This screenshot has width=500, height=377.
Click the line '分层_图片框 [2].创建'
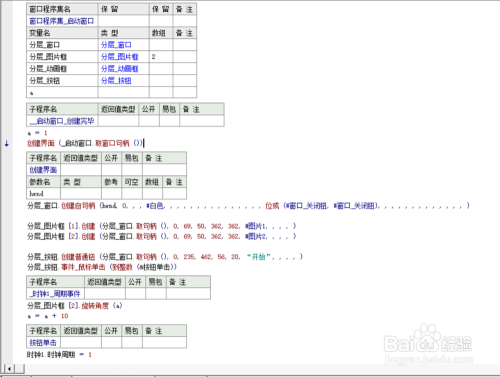[x=161, y=236]
